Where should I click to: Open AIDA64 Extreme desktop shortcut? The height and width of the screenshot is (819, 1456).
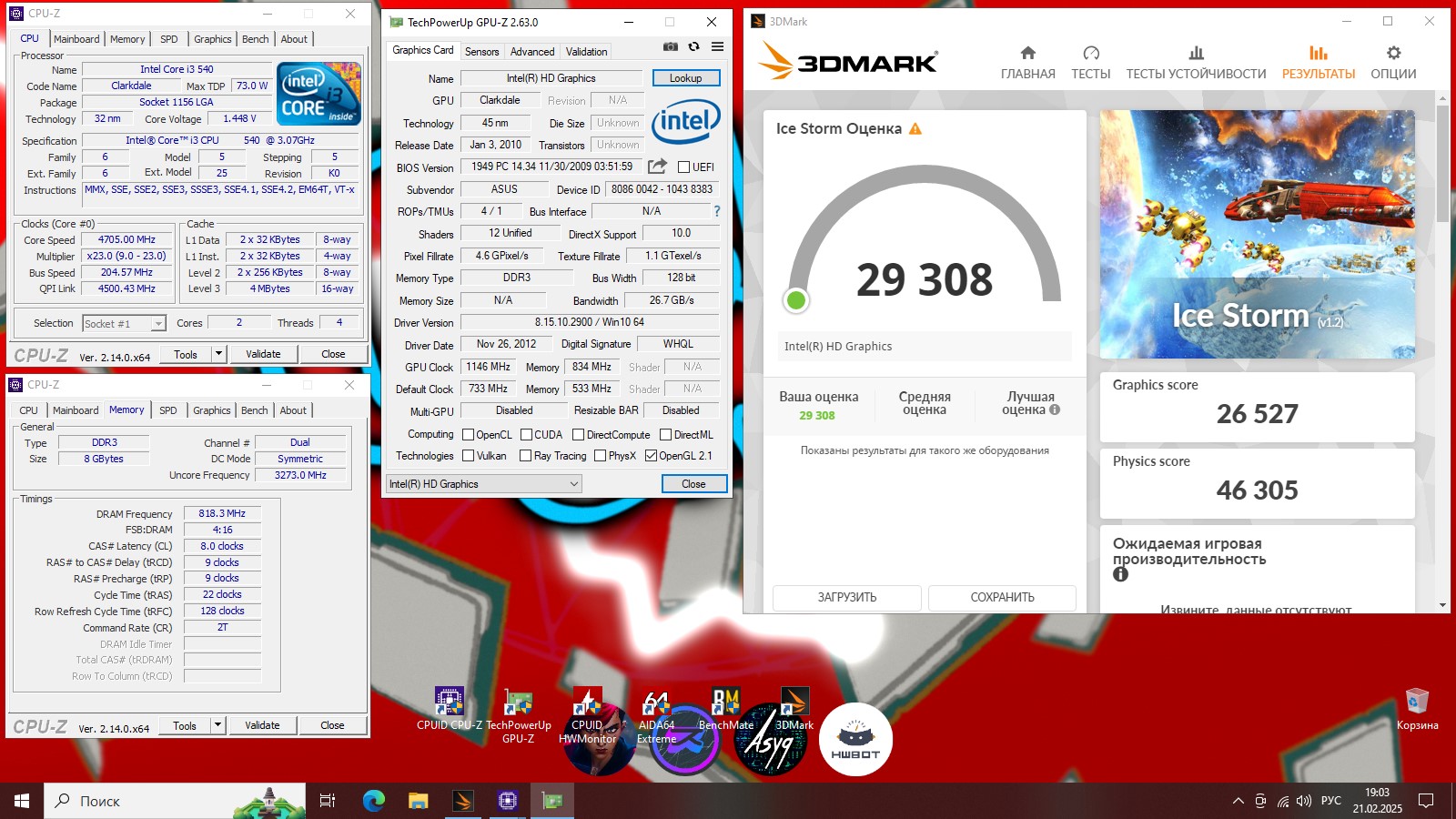tap(656, 716)
